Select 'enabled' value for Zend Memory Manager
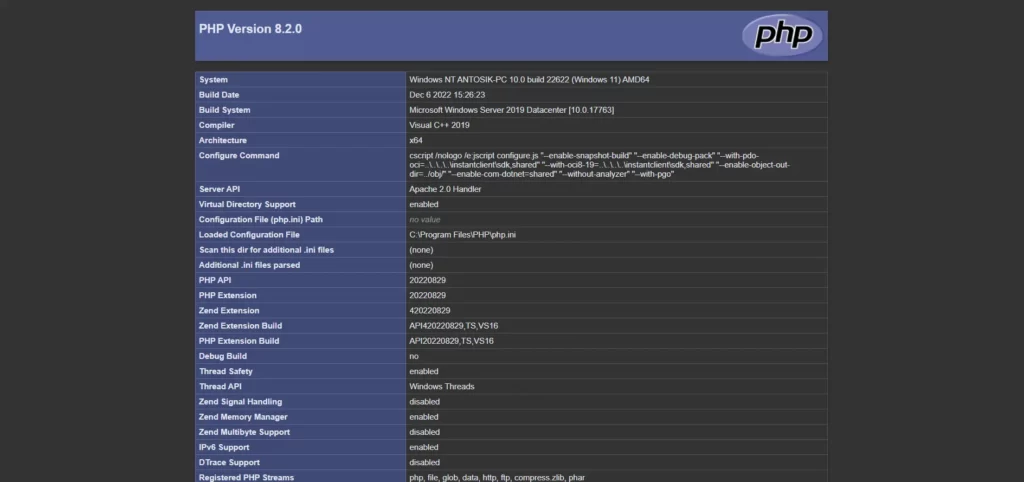Image resolution: width=1024 pixels, height=482 pixels. (x=424, y=417)
